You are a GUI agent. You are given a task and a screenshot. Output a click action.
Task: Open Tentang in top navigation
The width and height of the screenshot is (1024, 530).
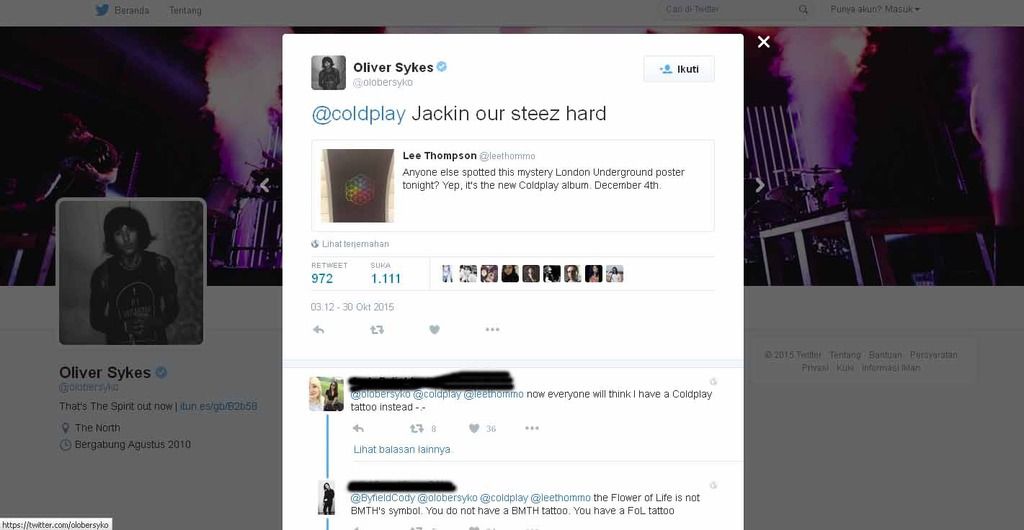click(185, 10)
